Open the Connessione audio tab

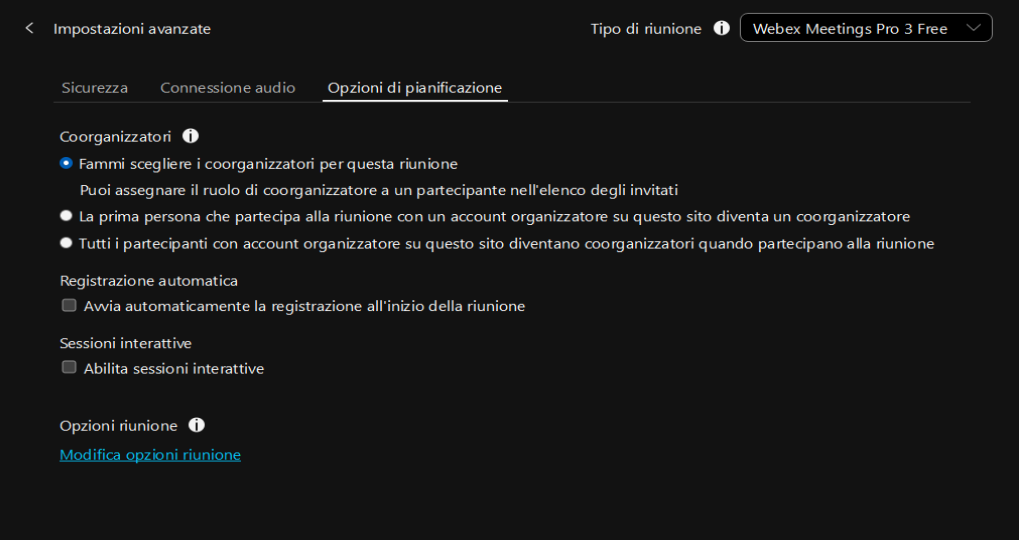tap(227, 88)
